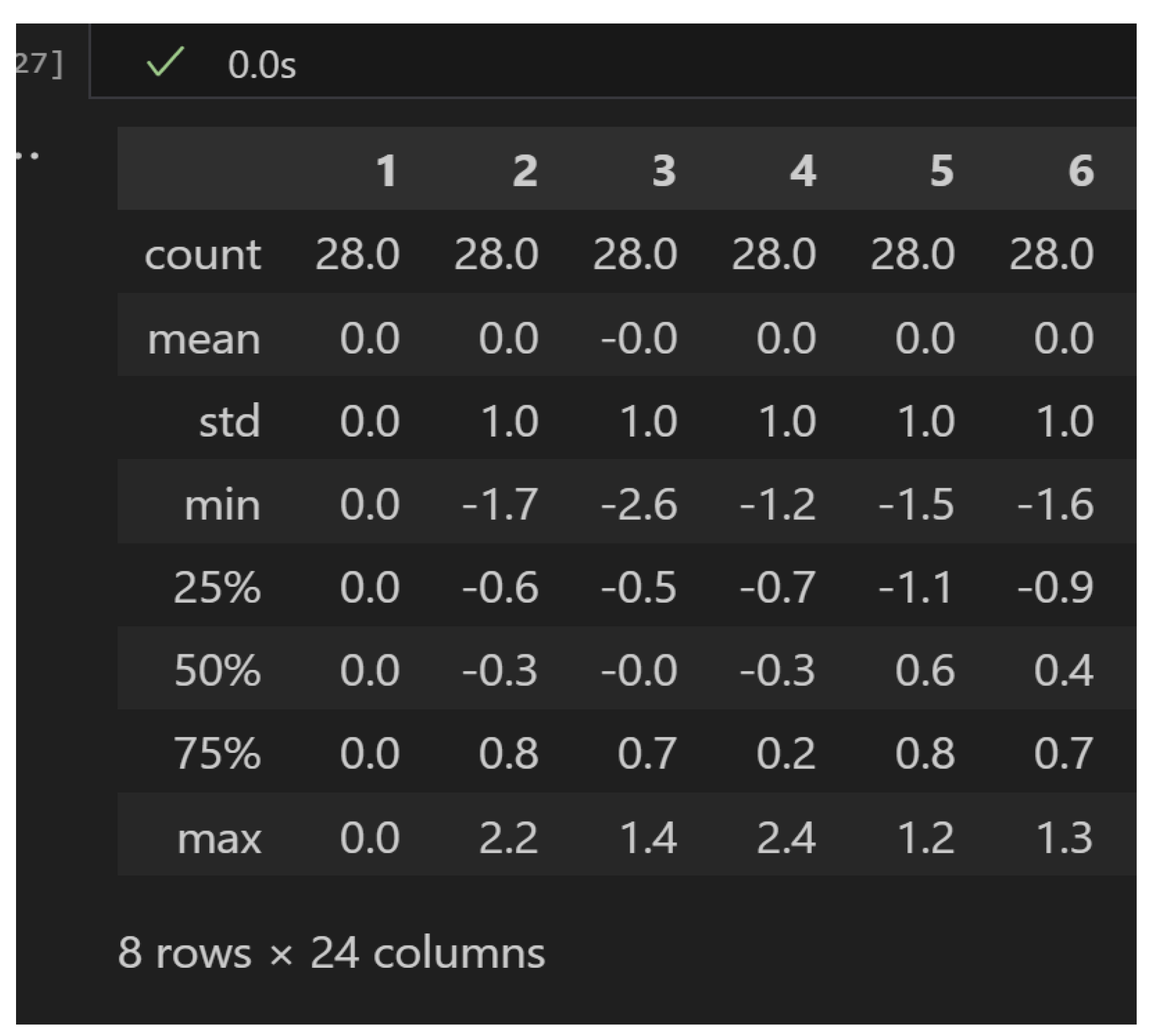This screenshot has width=1155, height=1036.
Task: Select the 75% row label
Action: 217,751
